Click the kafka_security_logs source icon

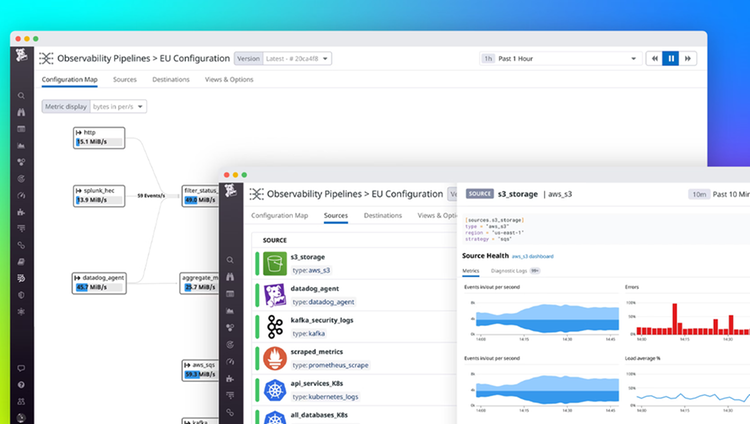275,326
